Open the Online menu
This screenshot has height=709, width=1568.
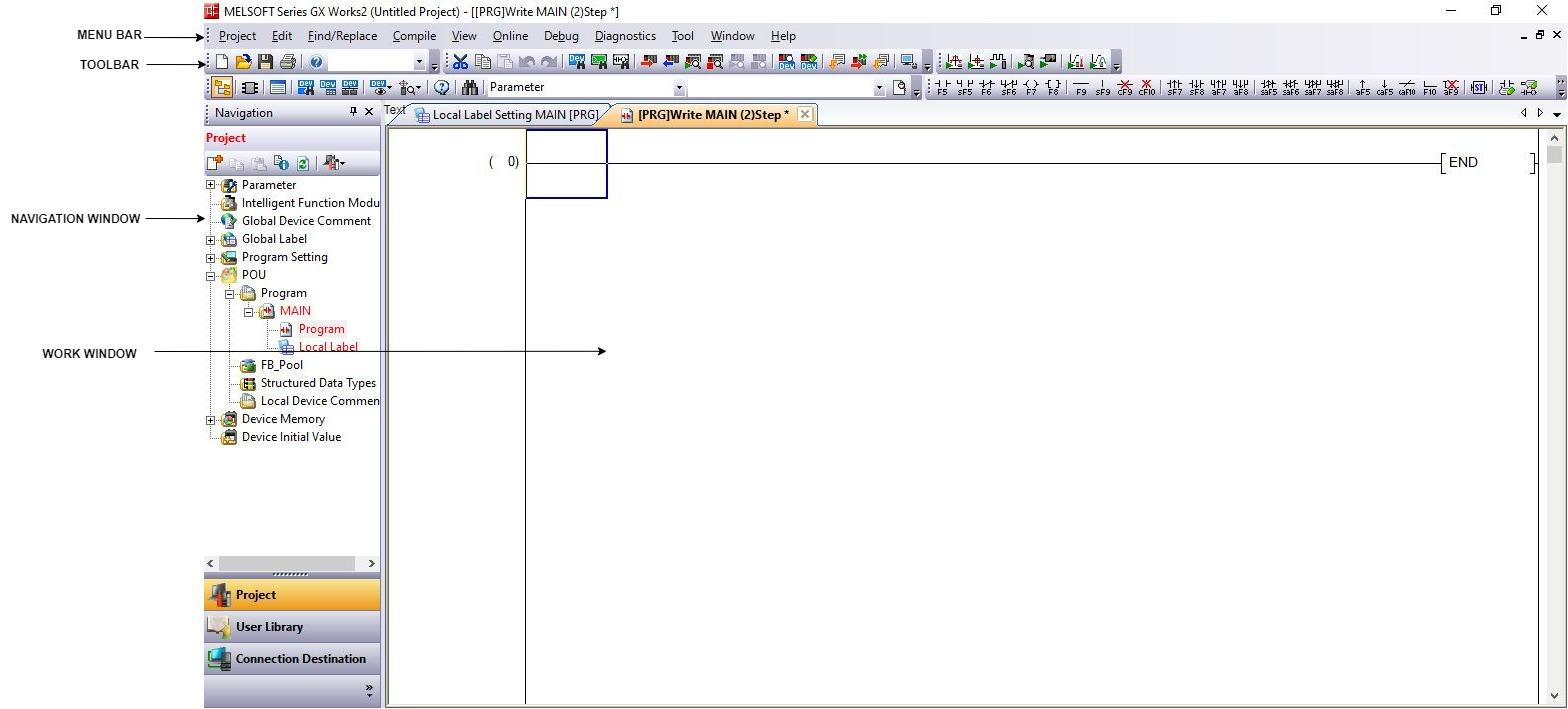pos(510,36)
